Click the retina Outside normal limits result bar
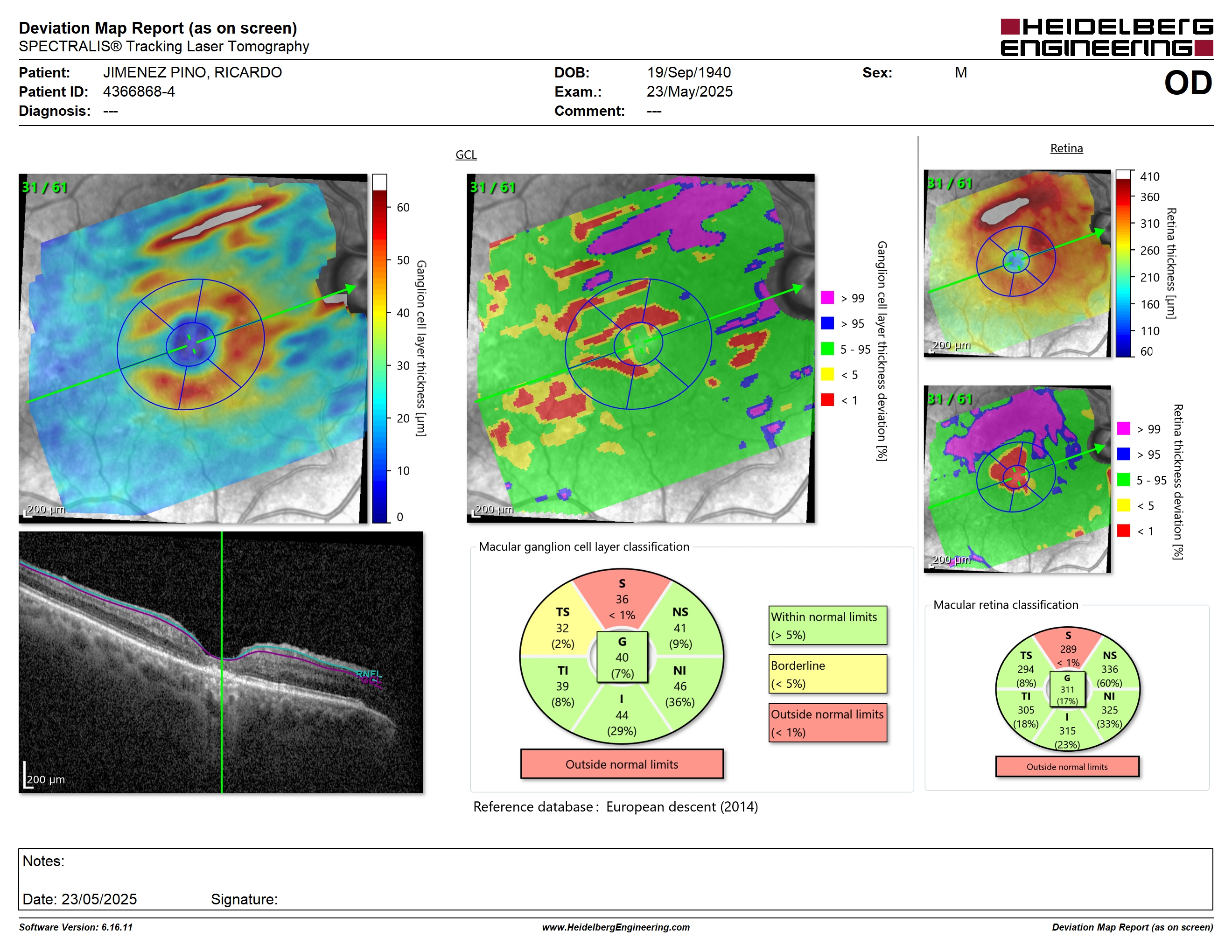 pyautogui.click(x=1067, y=766)
